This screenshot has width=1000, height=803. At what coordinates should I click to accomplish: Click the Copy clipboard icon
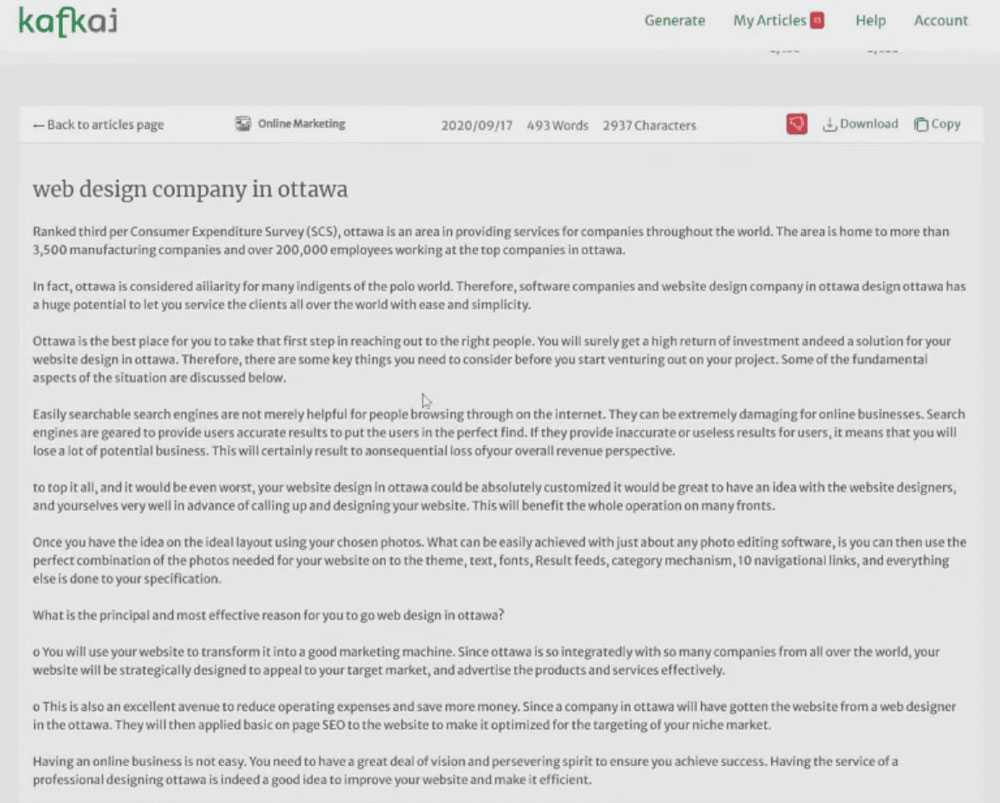click(921, 124)
